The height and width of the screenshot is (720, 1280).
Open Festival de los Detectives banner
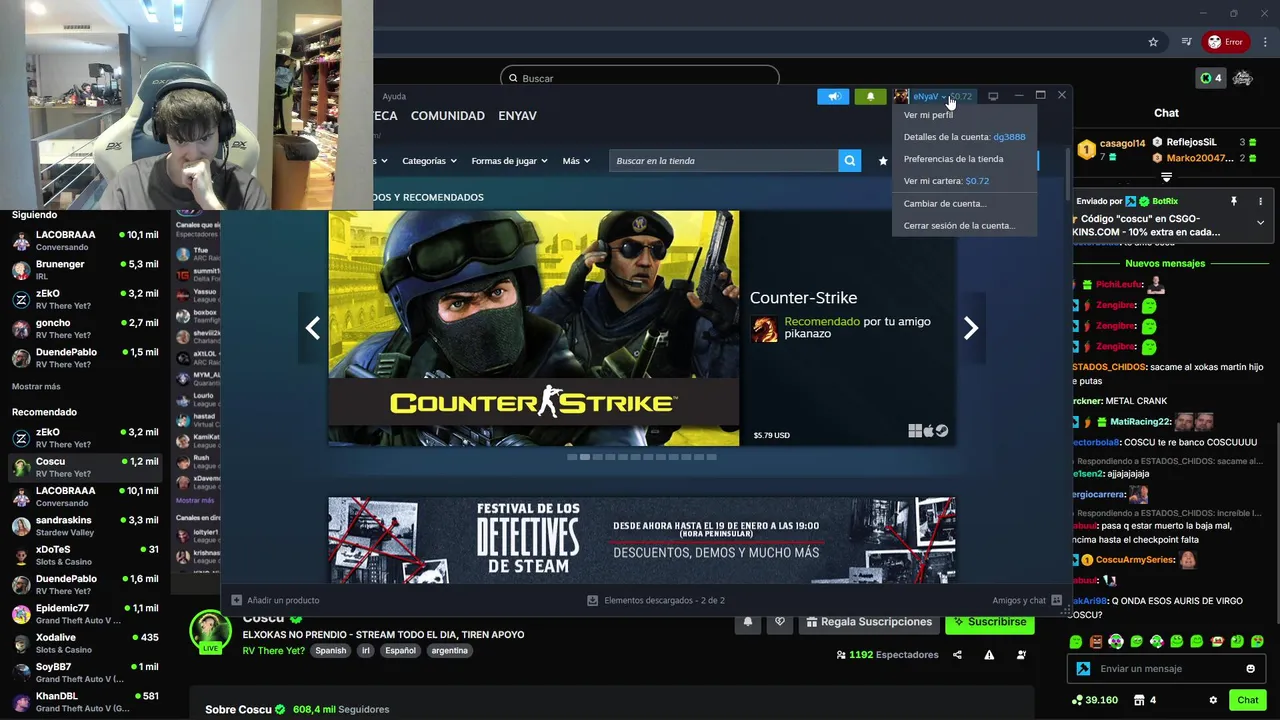pos(641,540)
